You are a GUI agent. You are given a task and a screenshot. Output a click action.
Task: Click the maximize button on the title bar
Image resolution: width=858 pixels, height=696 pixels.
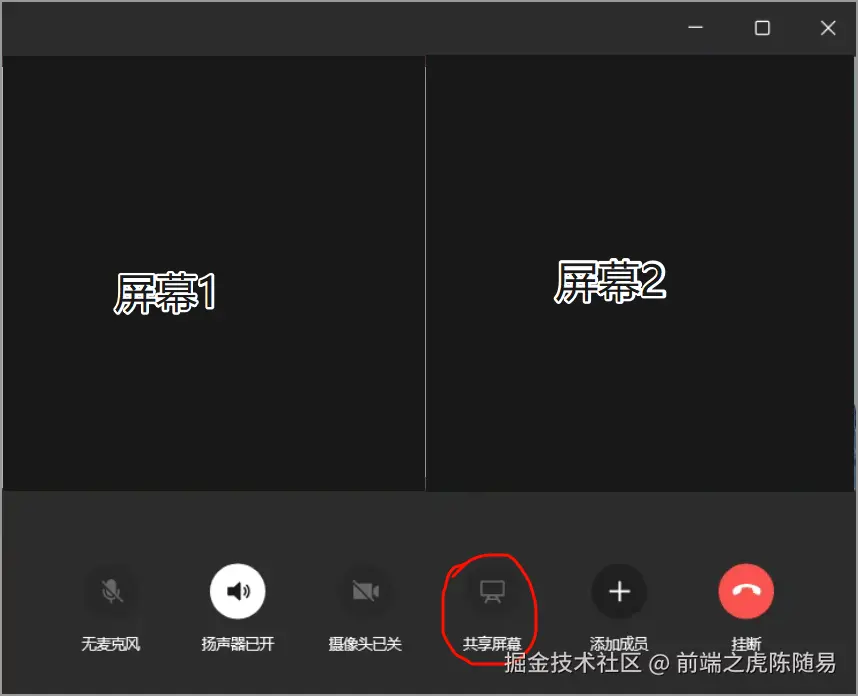762,28
